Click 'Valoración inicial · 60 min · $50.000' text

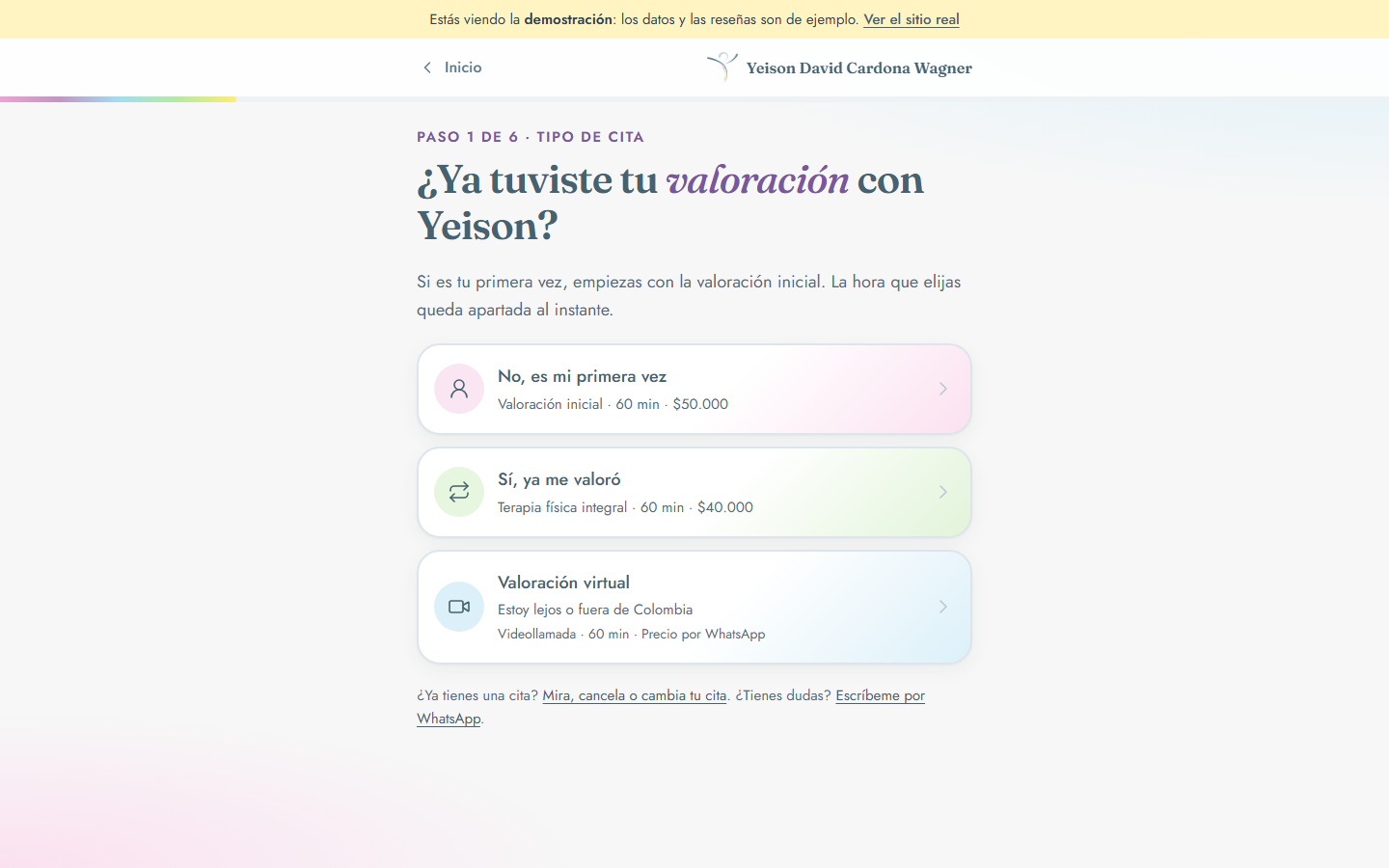613,404
